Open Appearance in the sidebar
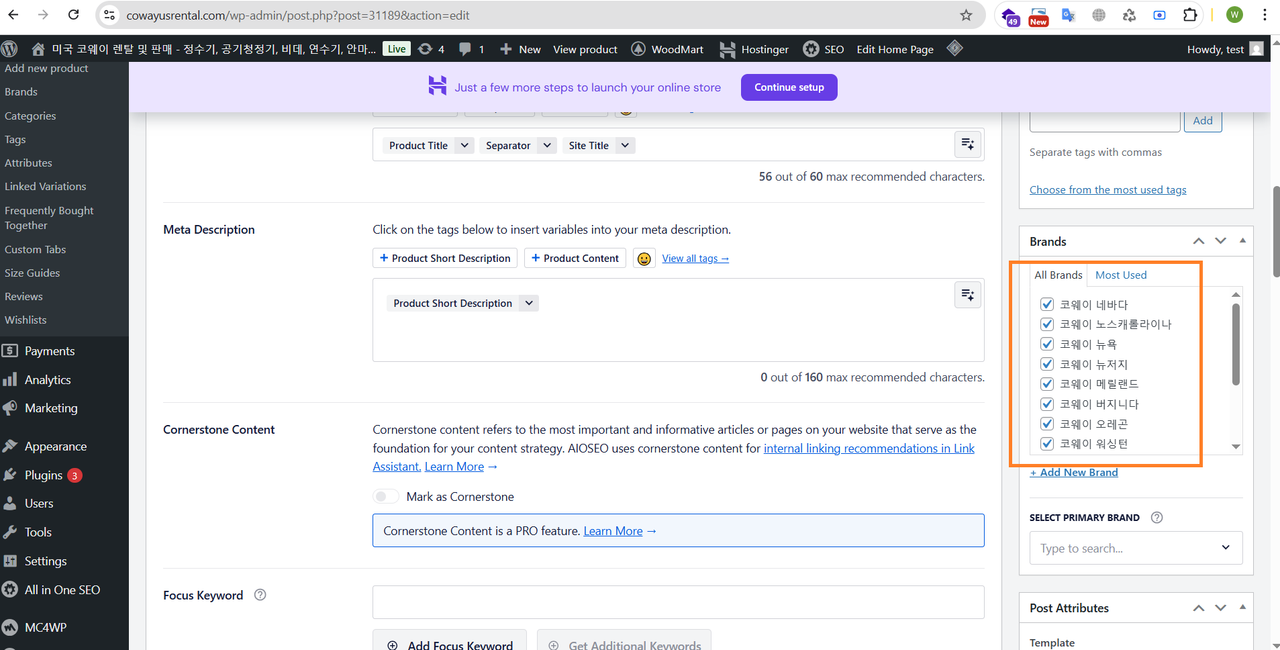The image size is (1280, 650). (x=55, y=447)
